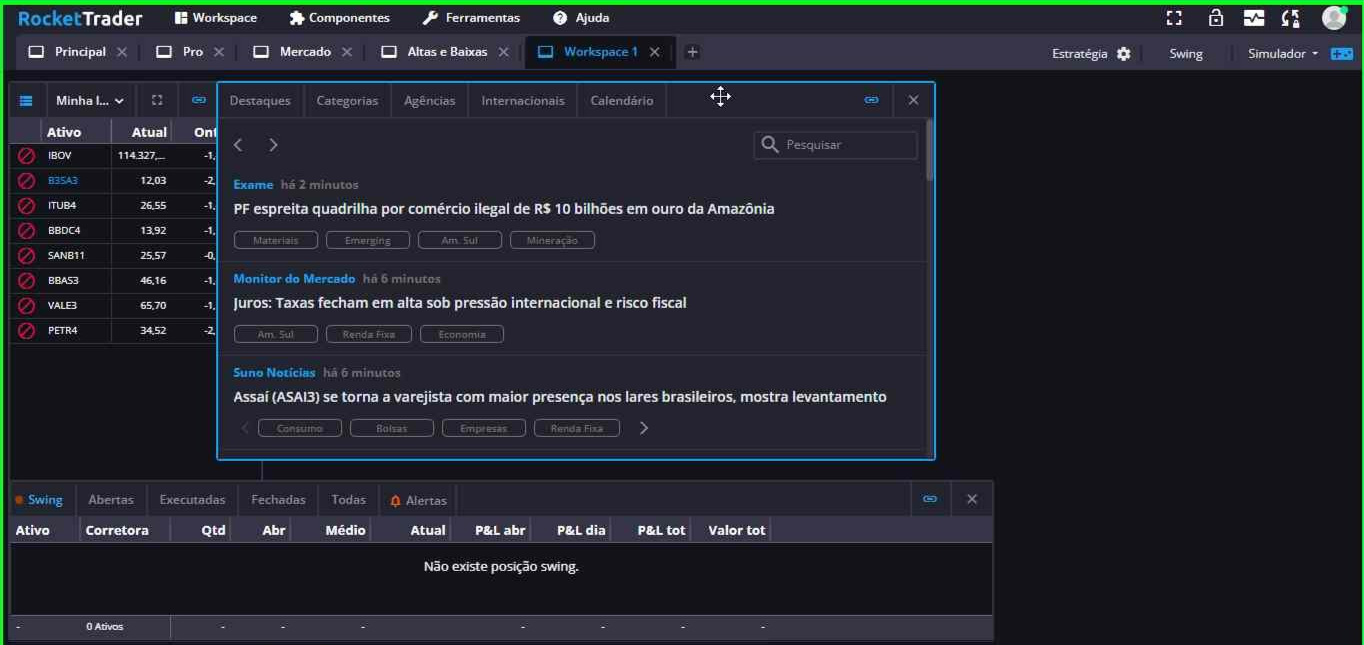
Task: Select the Swing mode button
Action: [x=1186, y=53]
